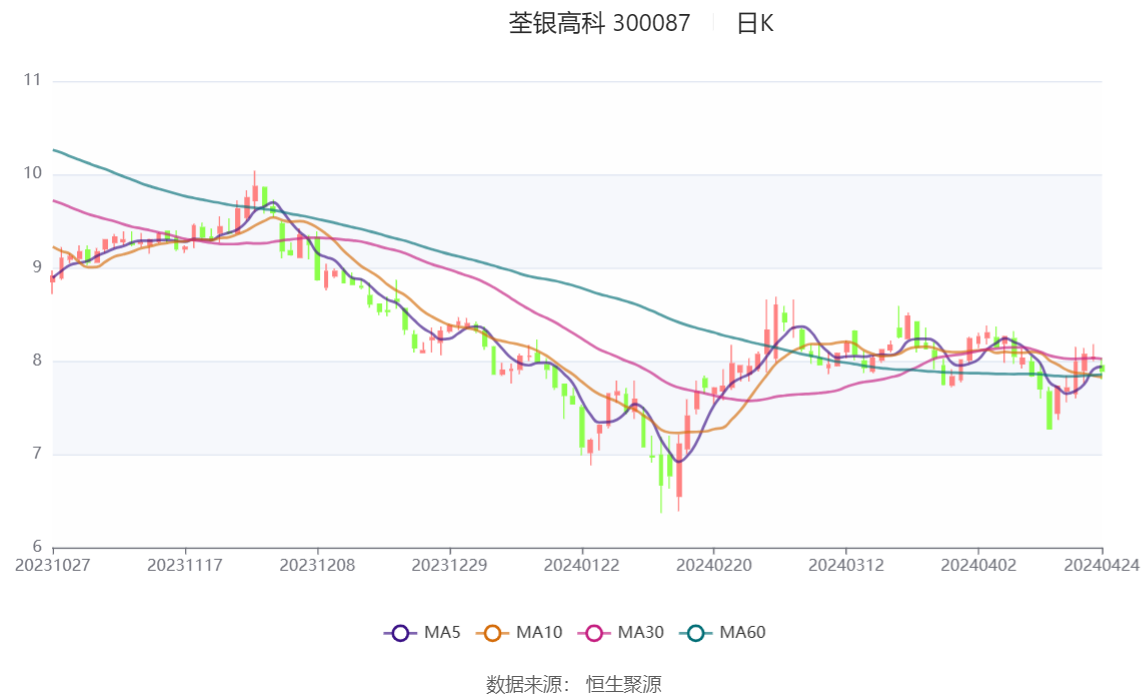Viewport: 1148px width, 699px height.
Task: Toggle the MA5 legend circle icon
Action: pyautogui.click(x=400, y=633)
